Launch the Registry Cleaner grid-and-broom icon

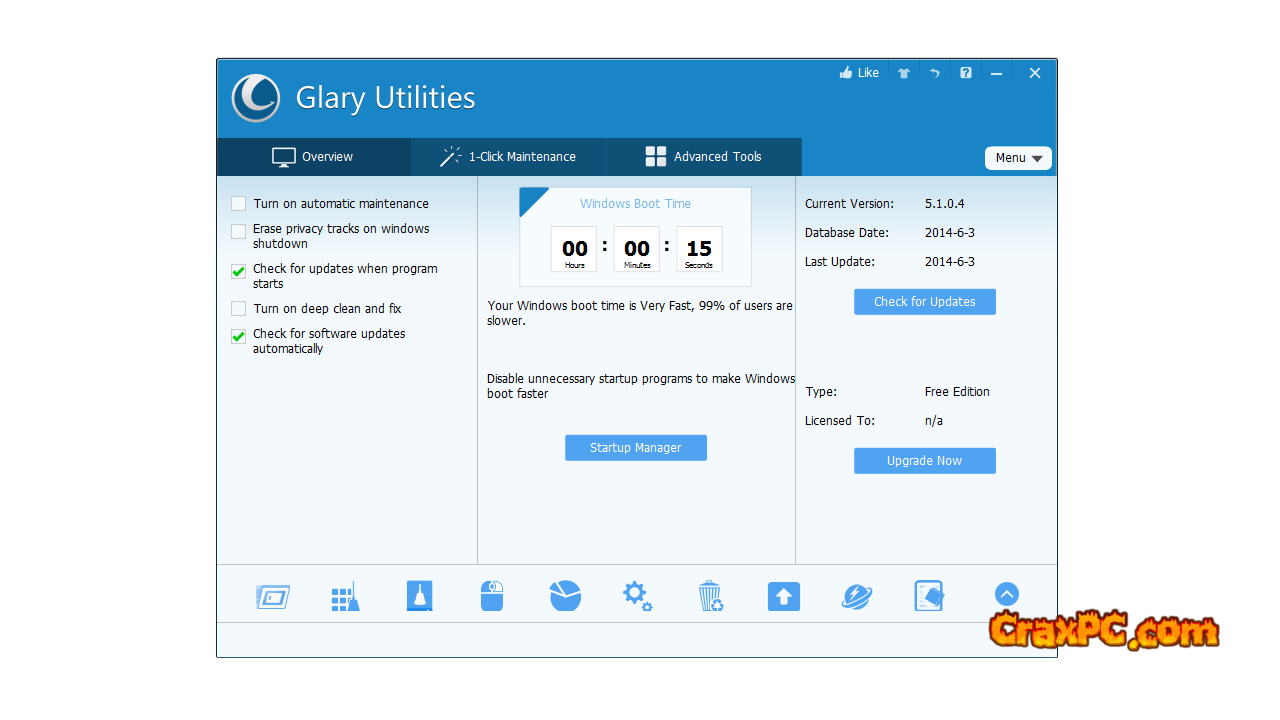[345, 597]
